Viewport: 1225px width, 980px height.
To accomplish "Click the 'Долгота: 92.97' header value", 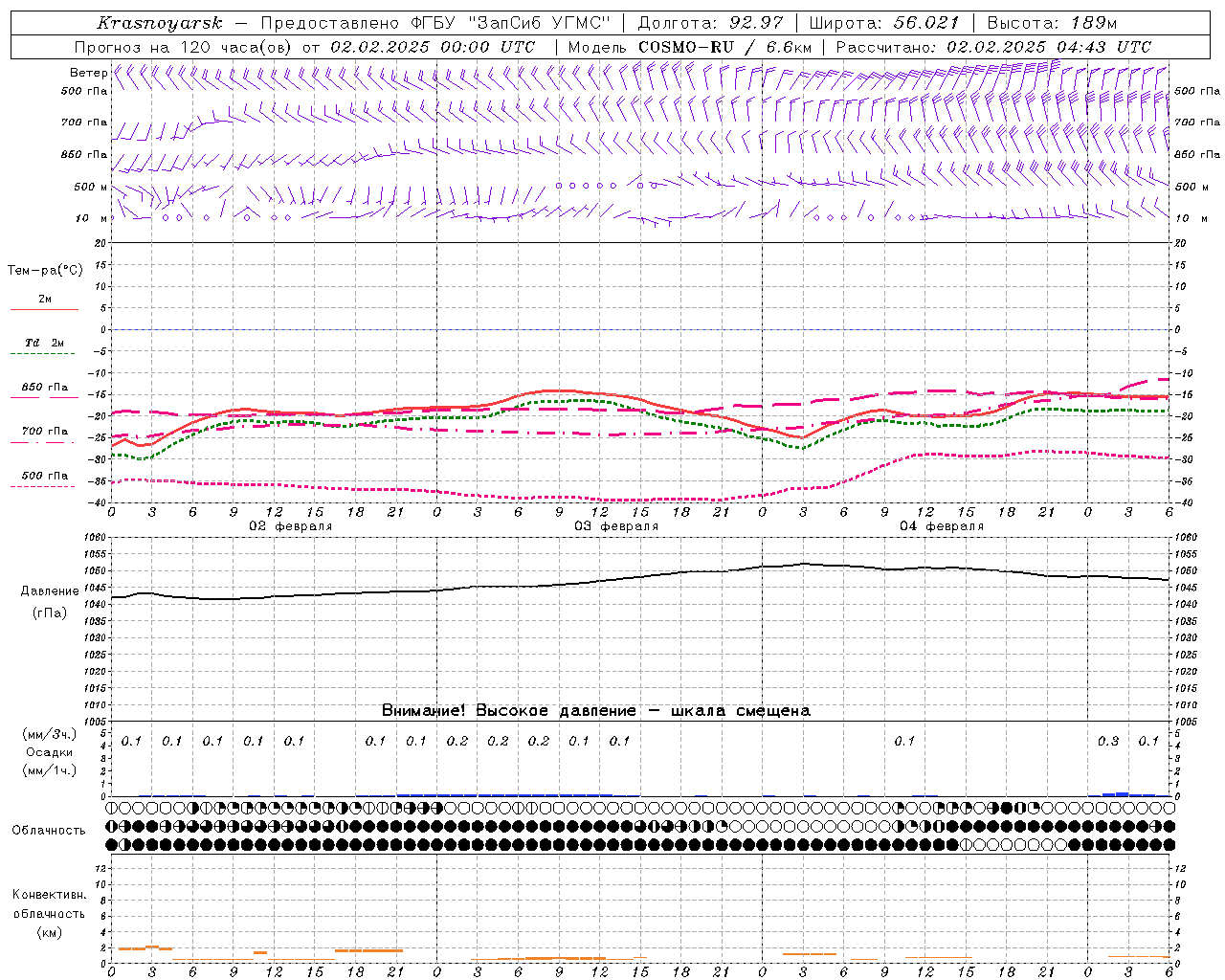I will [710, 23].
